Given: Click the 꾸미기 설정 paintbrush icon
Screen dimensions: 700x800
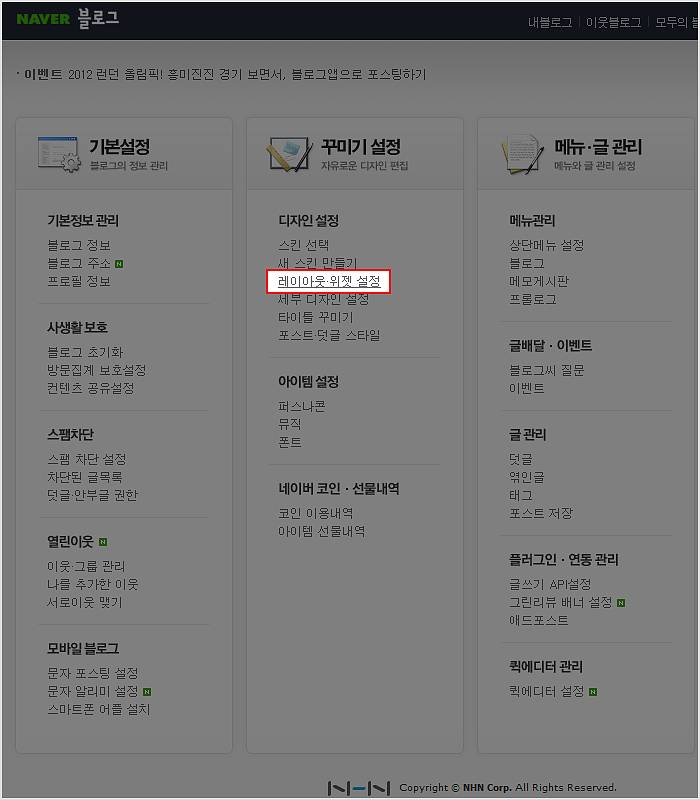Looking at the screenshot, I should [x=289, y=154].
